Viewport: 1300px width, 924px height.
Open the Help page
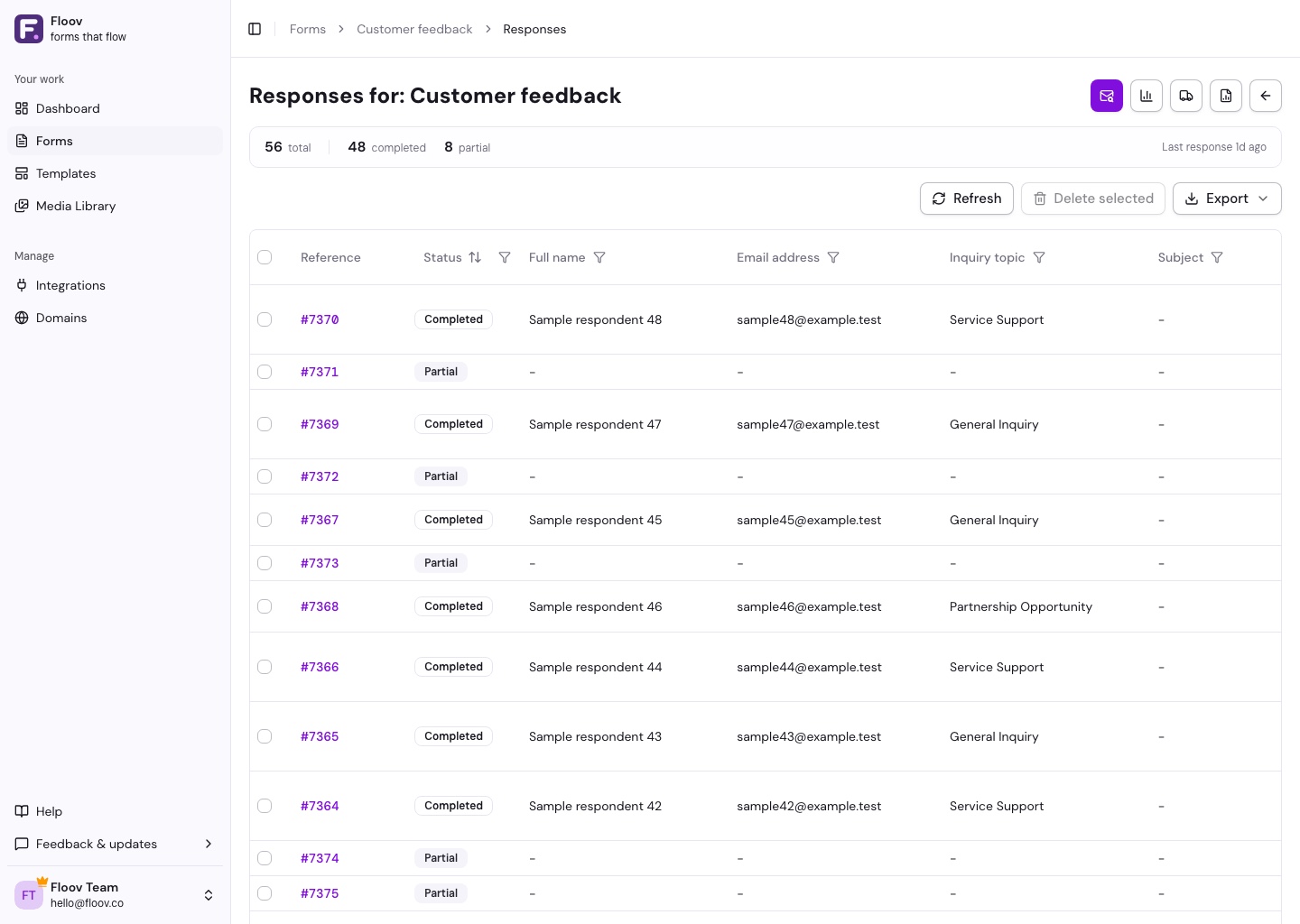tap(115, 811)
